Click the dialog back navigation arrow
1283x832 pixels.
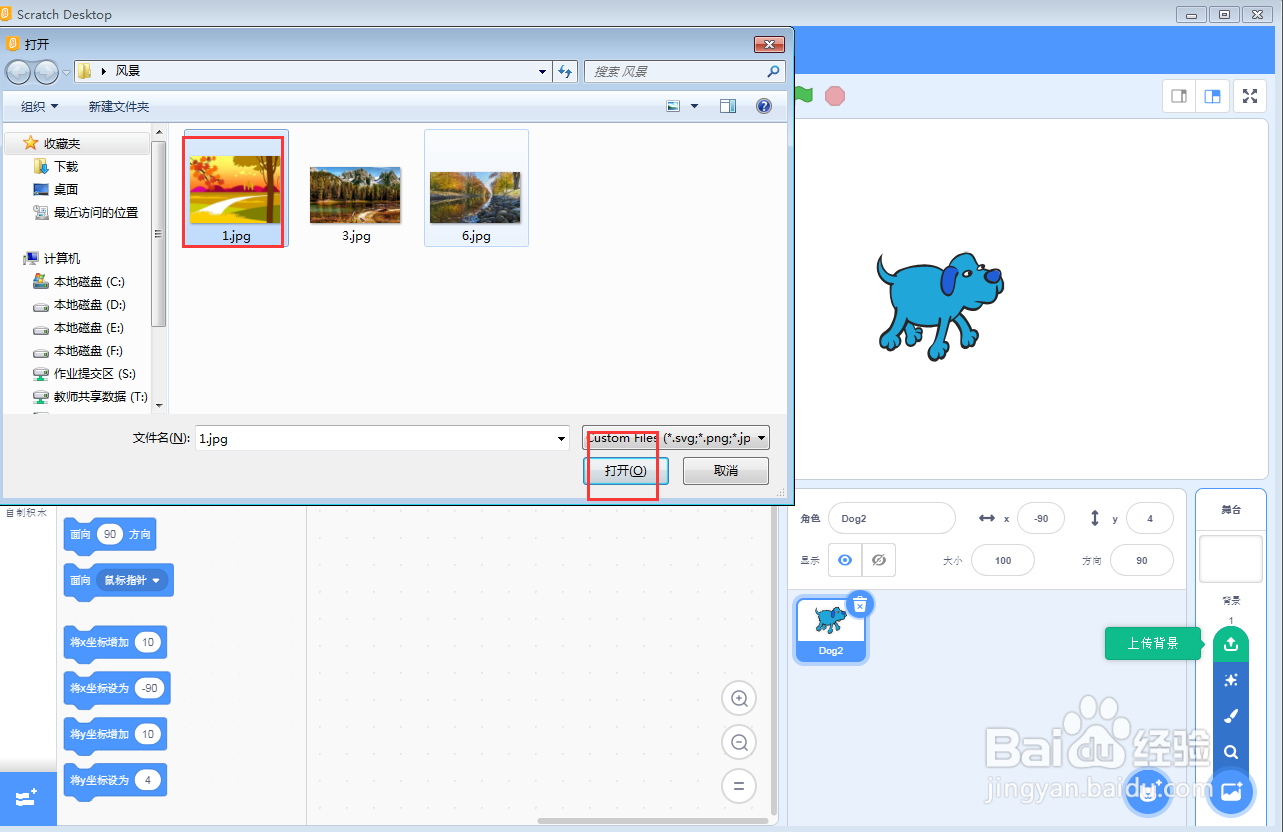tap(19, 72)
